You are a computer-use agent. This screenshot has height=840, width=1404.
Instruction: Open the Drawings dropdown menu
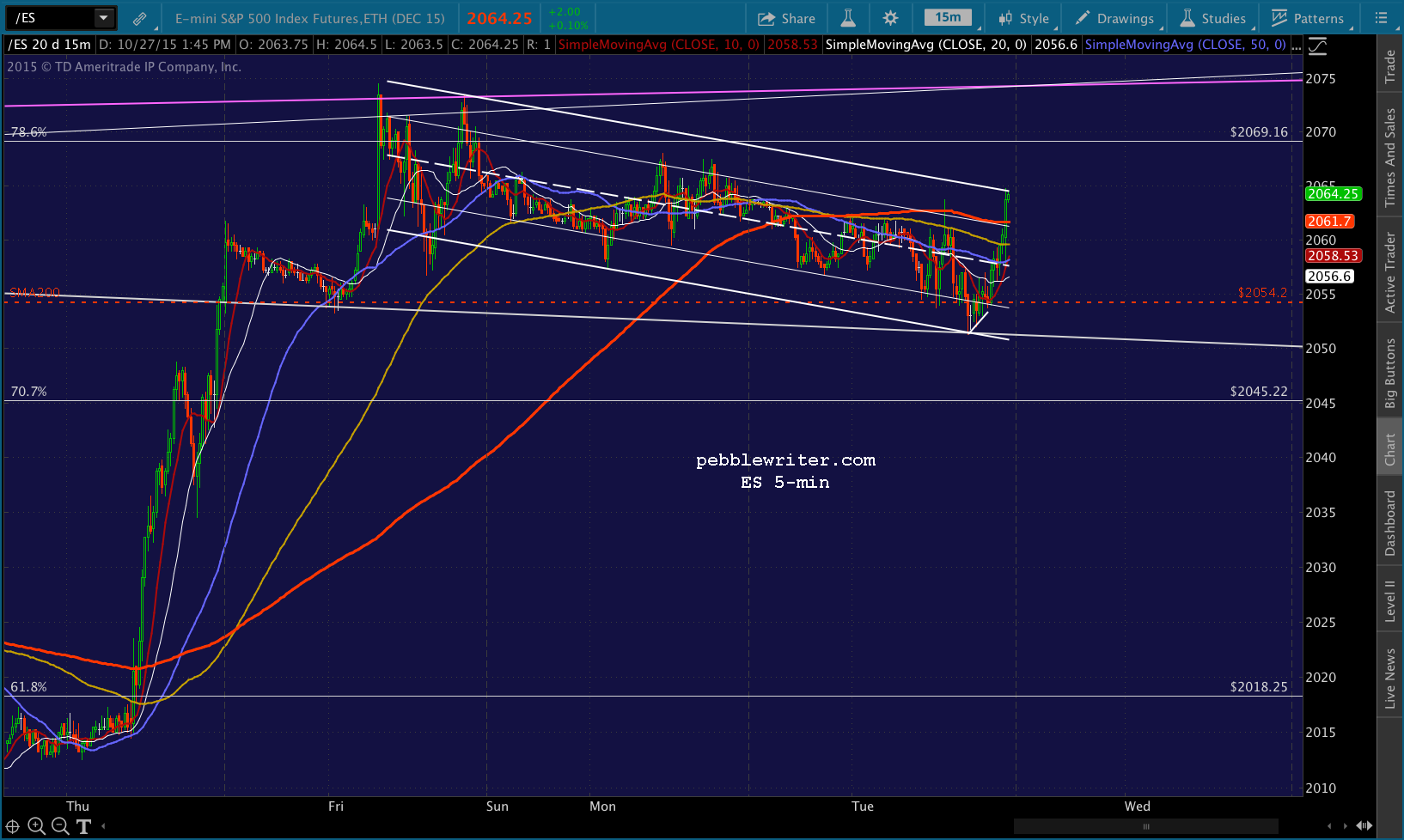coord(1115,18)
